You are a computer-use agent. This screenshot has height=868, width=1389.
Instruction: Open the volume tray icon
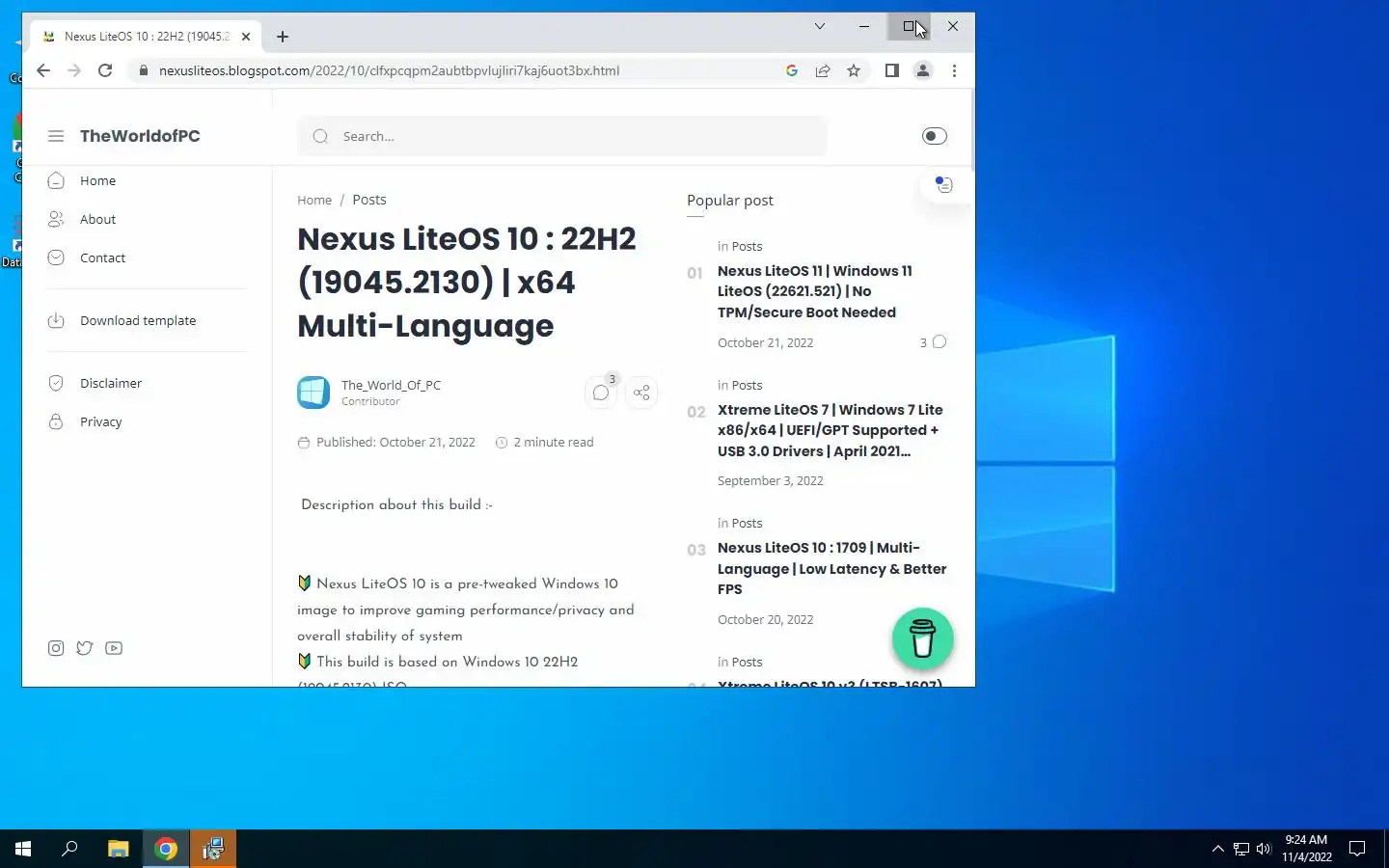[1264, 849]
